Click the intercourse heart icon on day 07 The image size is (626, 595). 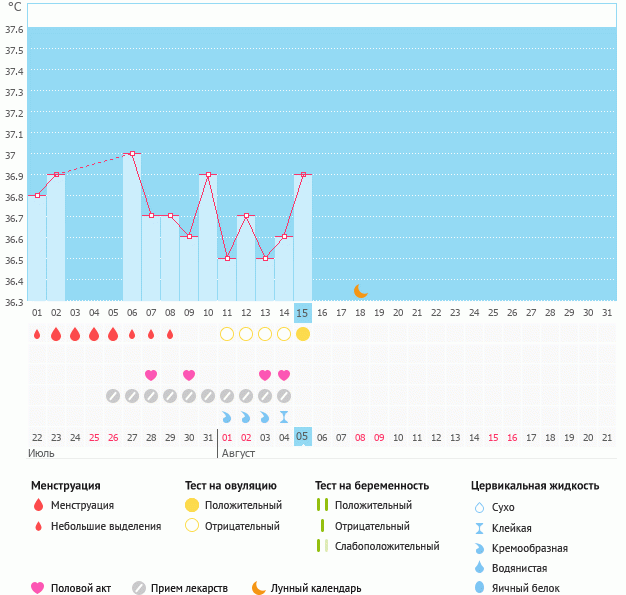[x=151, y=375]
